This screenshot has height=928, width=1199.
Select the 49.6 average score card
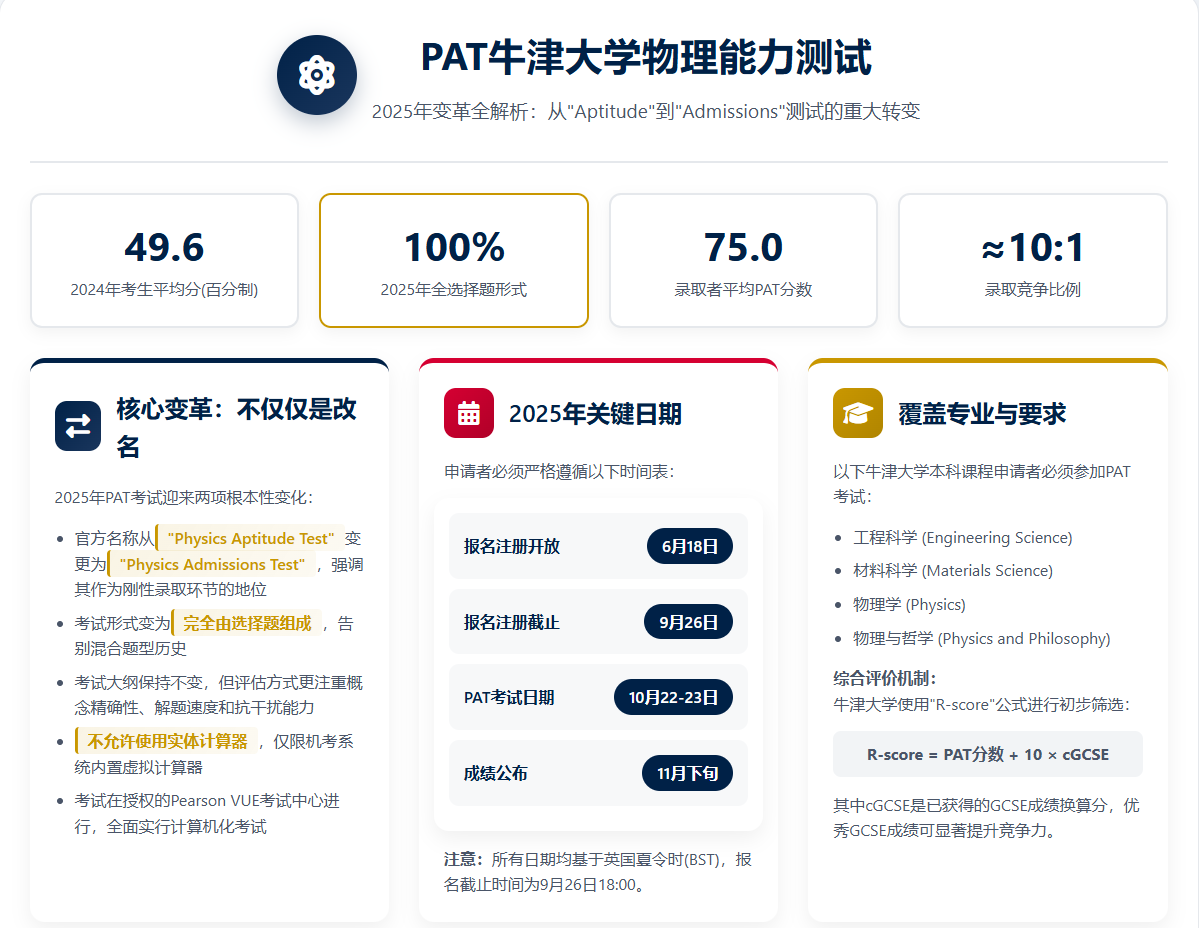(x=164, y=260)
